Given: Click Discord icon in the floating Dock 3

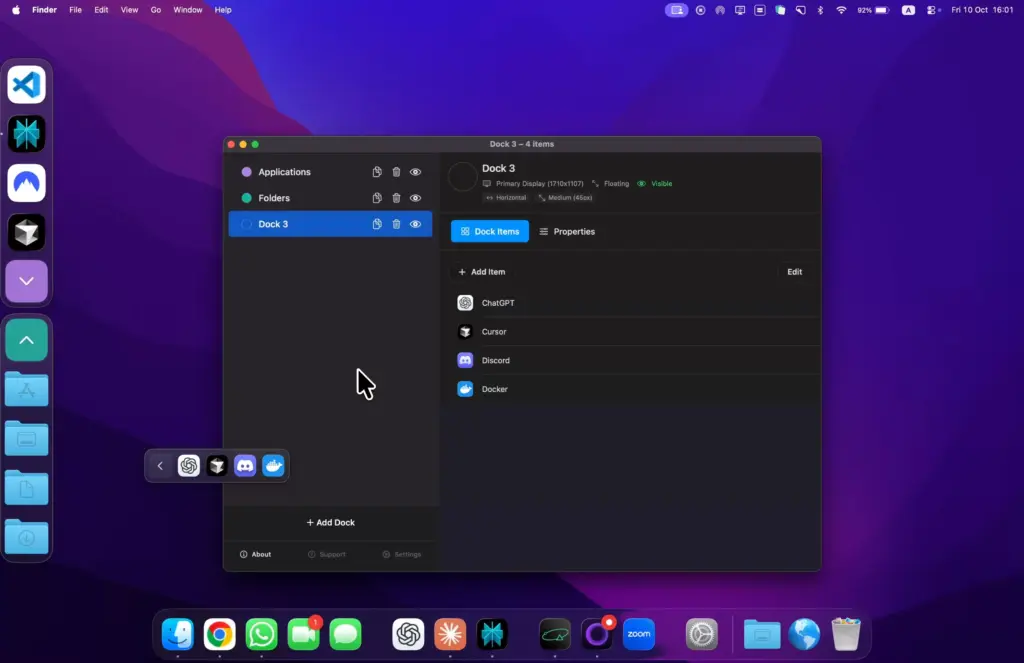Looking at the screenshot, I should [245, 466].
